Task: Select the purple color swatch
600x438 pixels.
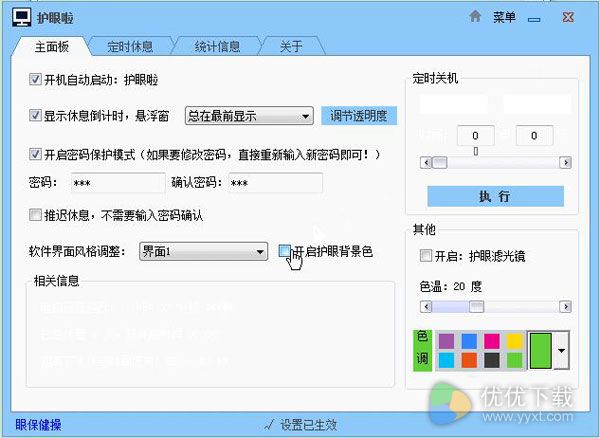Action: [x=446, y=341]
